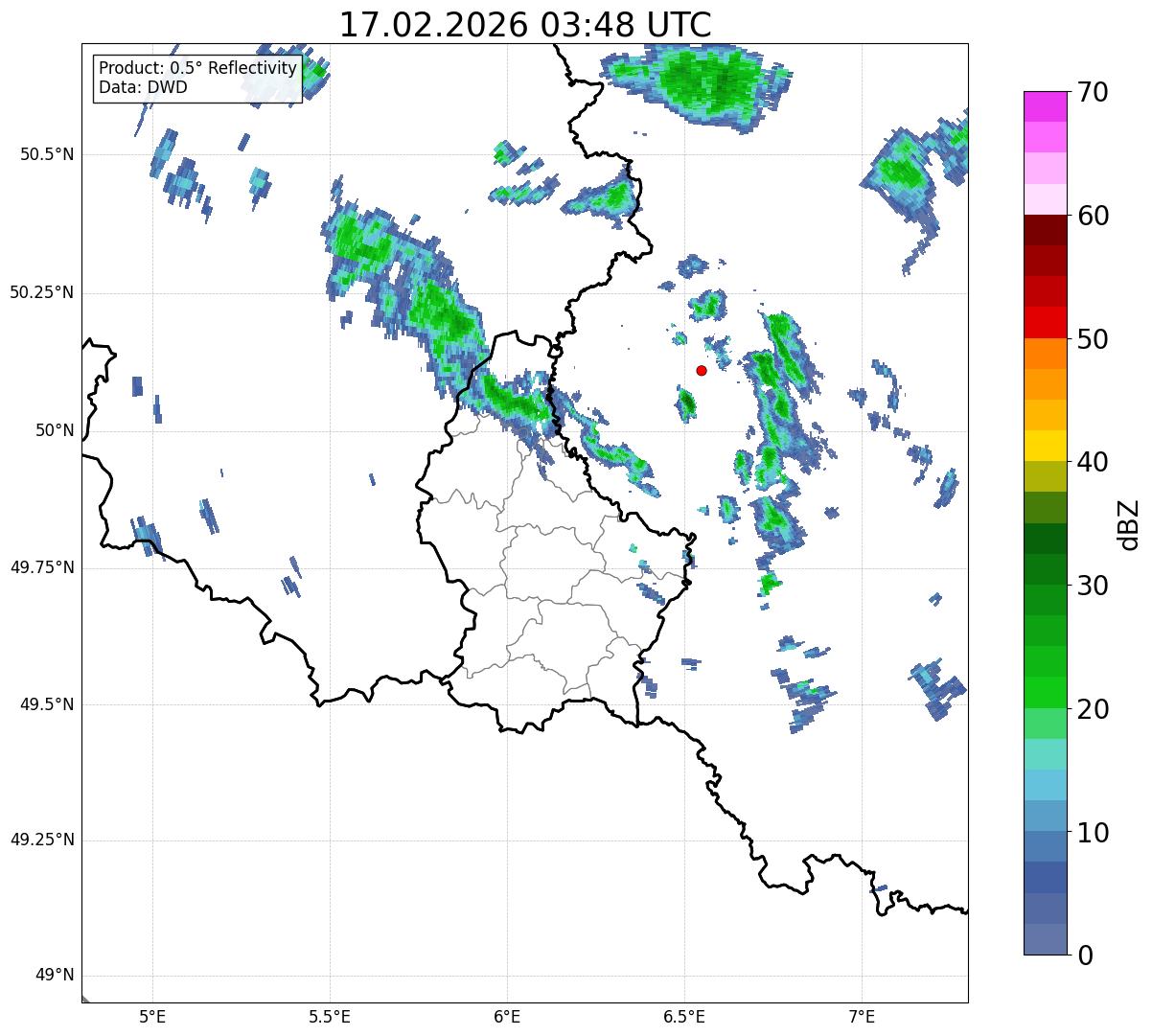
Task: Select the 'Product: 0.5° Reflectivity' label
Action: (x=197, y=69)
